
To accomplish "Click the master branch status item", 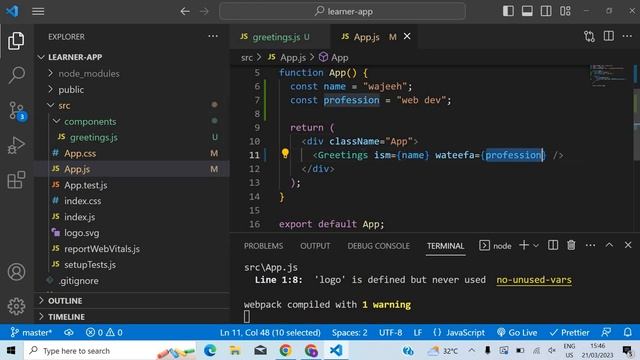I will (31, 332).
